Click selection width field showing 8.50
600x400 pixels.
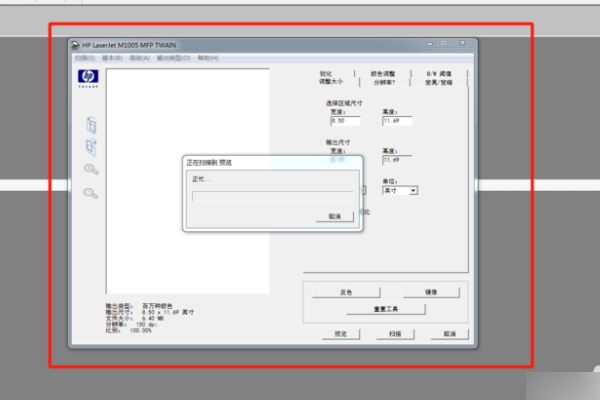345,121
